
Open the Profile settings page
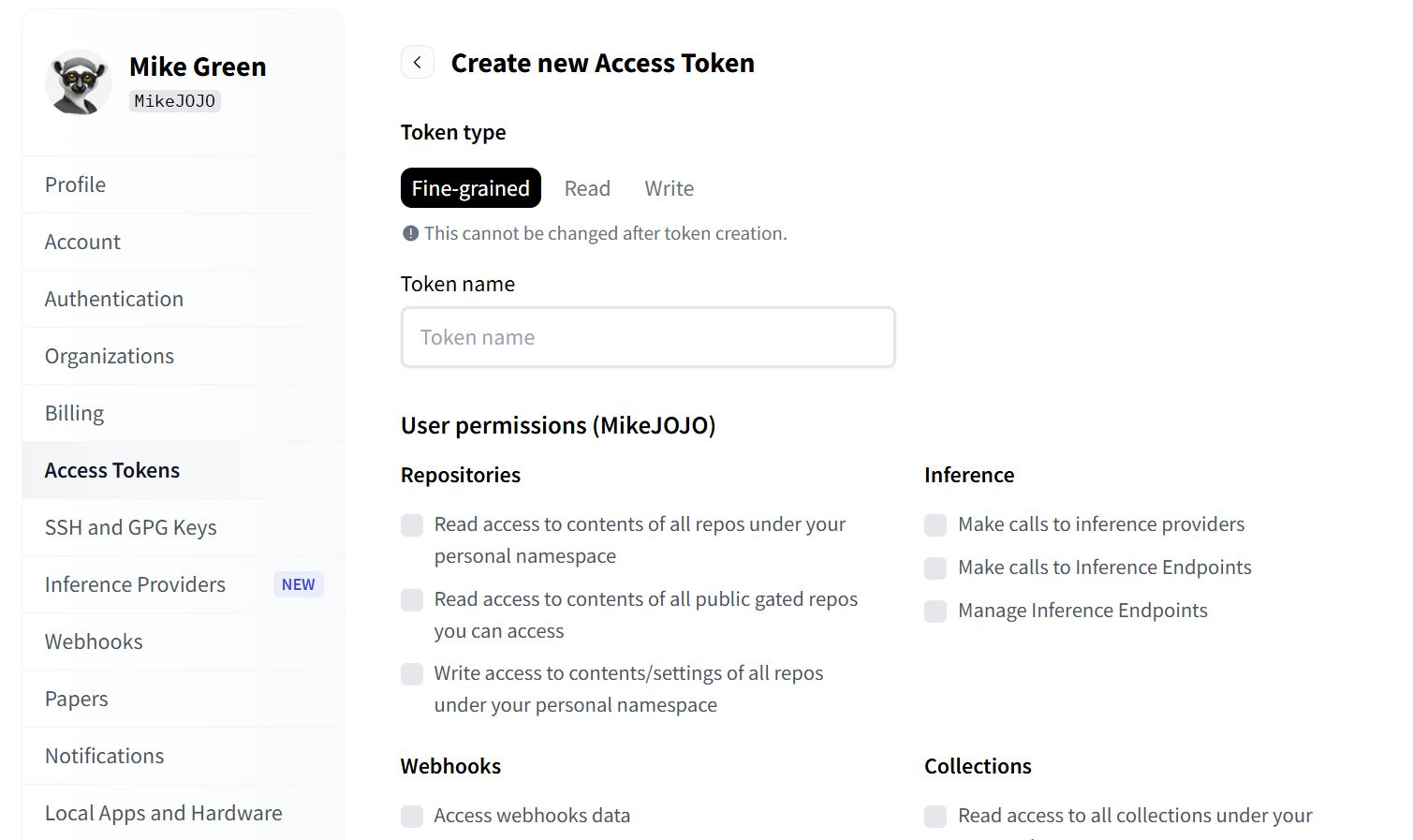tap(76, 184)
